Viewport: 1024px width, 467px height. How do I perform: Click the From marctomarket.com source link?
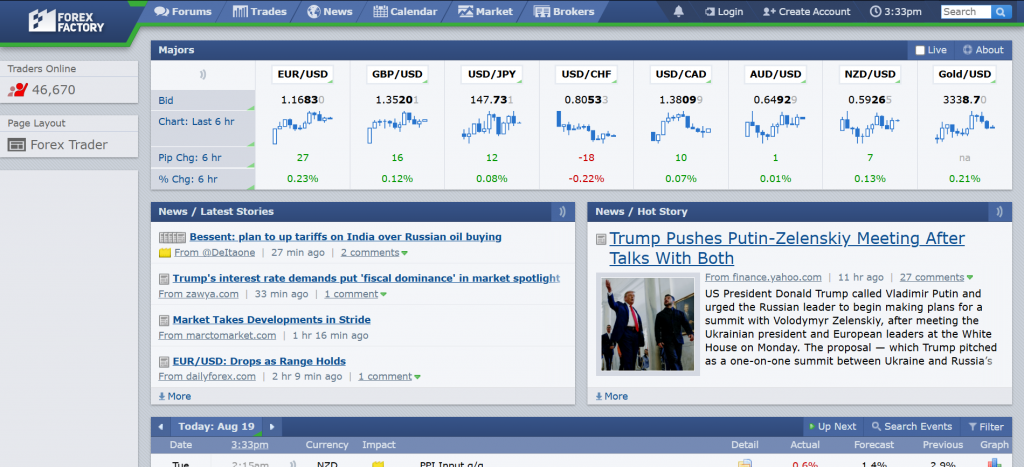(217, 335)
